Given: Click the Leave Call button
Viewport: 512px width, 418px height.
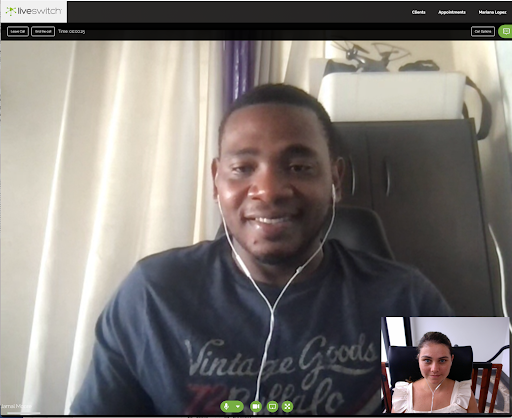Looking at the screenshot, I should click(18, 31).
